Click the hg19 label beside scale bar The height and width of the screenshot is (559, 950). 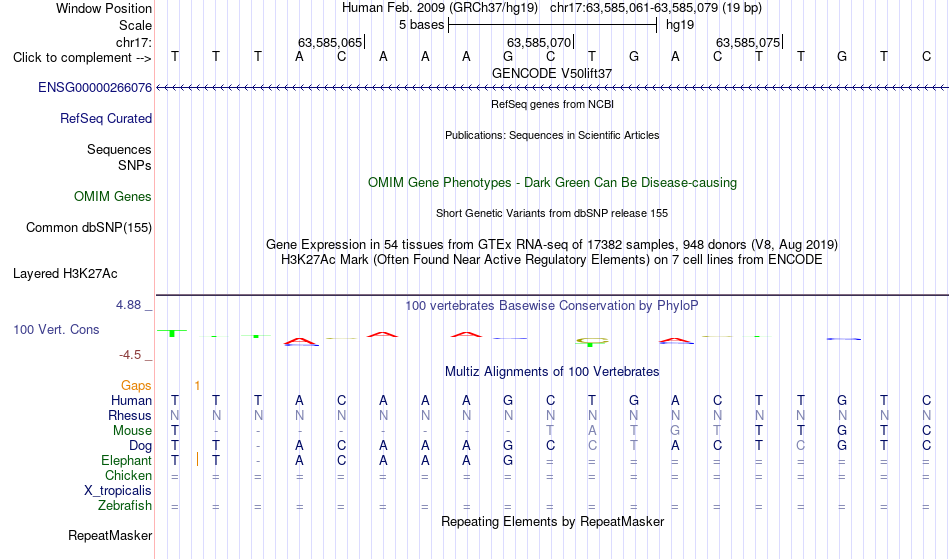(x=680, y=25)
